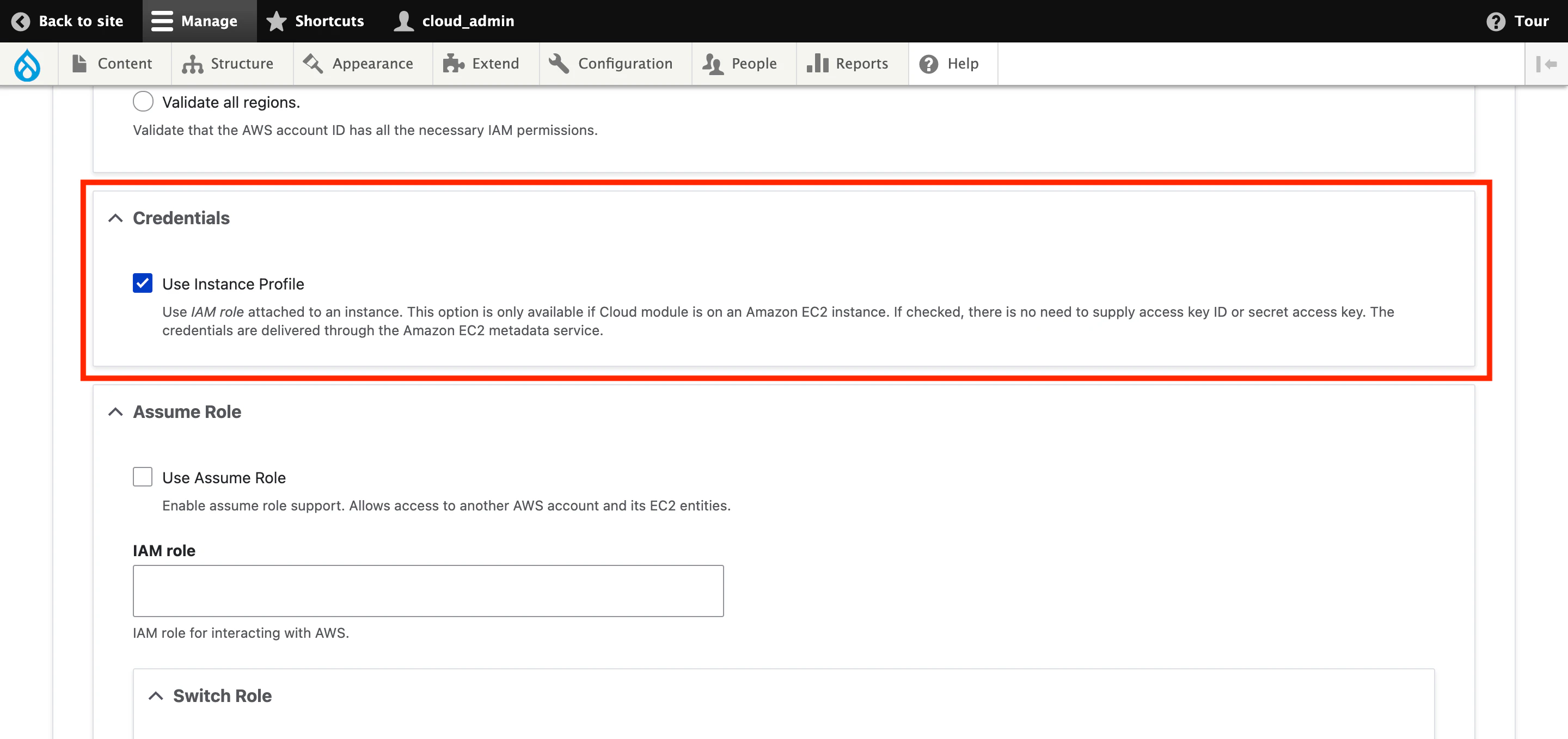Open the People menu label

pos(754,63)
